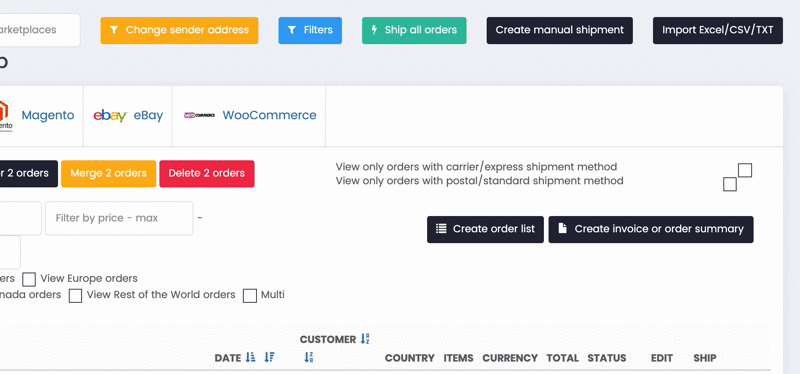Enable View Europe orders checkbox

(29, 279)
